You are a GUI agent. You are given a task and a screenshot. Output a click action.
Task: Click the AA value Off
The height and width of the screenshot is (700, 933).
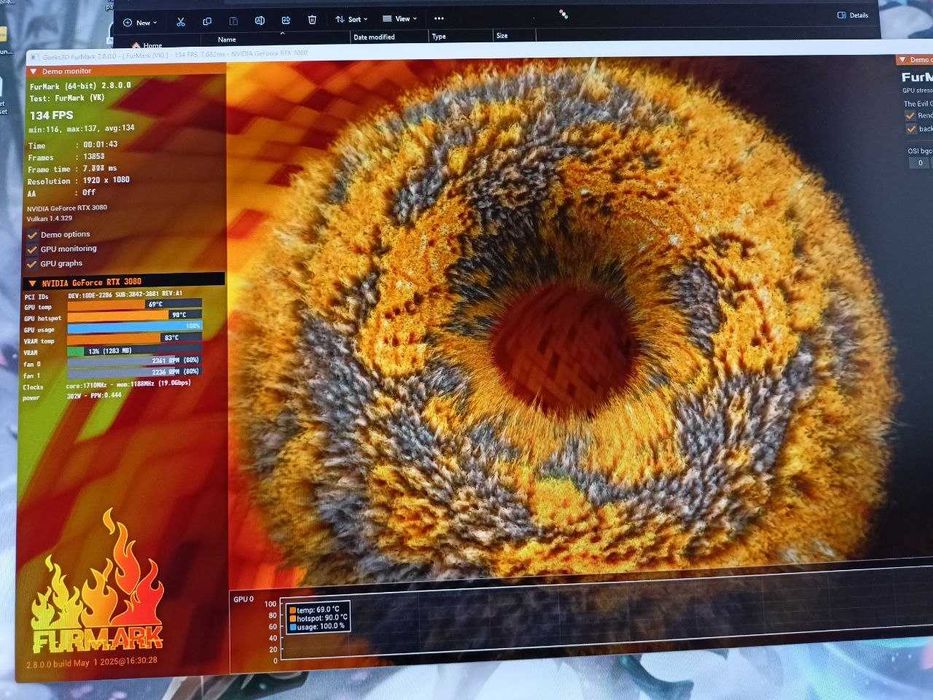tap(89, 192)
